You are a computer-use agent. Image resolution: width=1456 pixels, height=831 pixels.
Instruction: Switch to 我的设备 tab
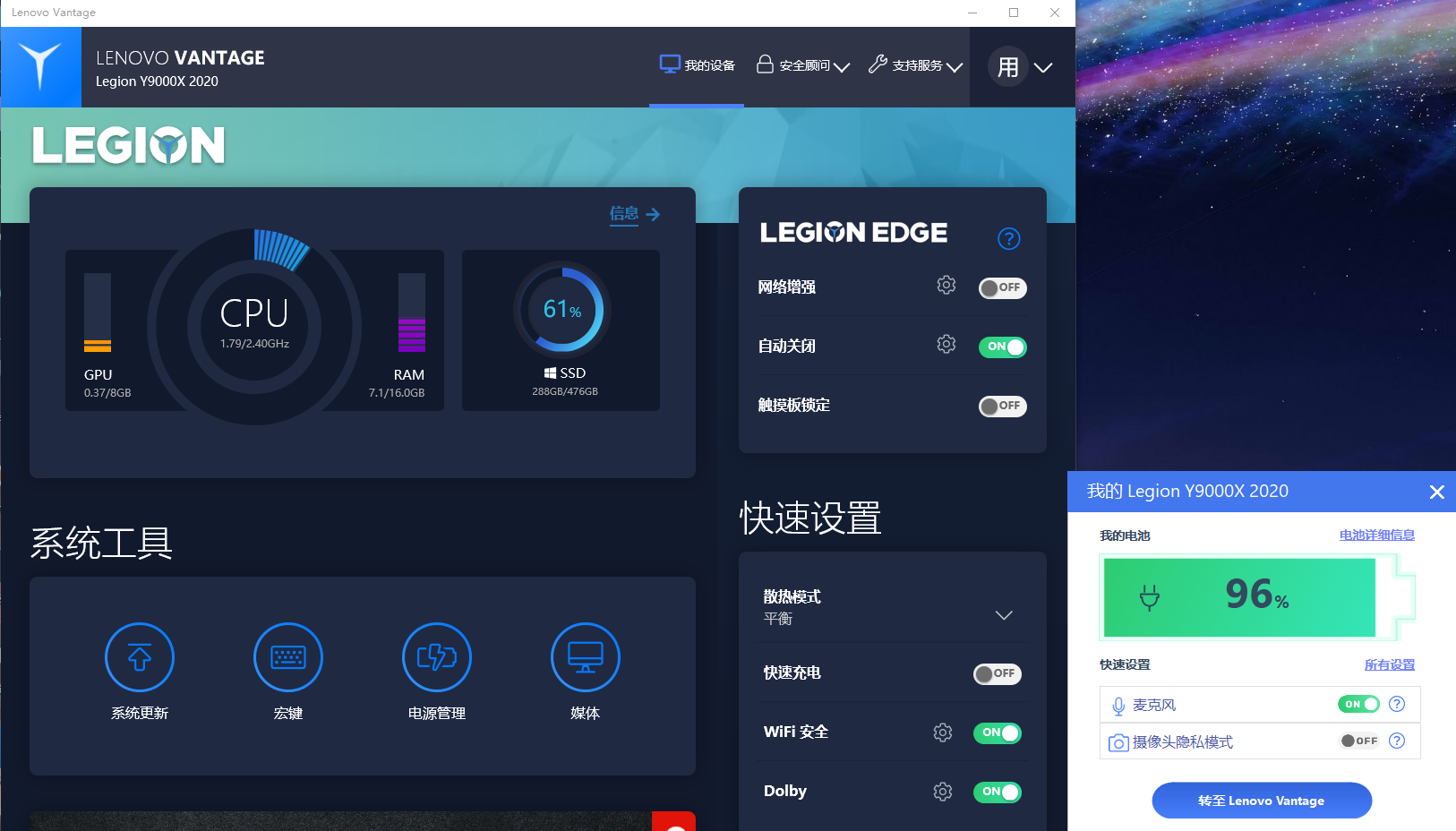(x=697, y=66)
